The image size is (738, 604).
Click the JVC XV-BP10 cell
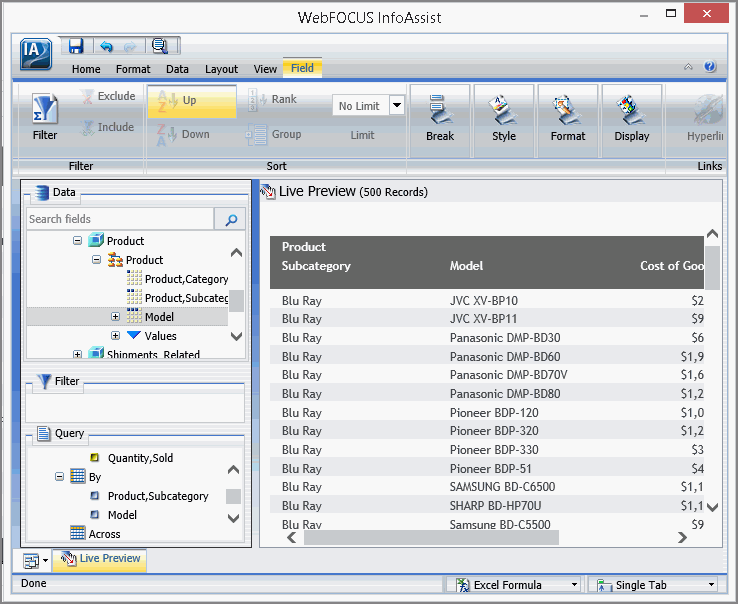click(484, 300)
